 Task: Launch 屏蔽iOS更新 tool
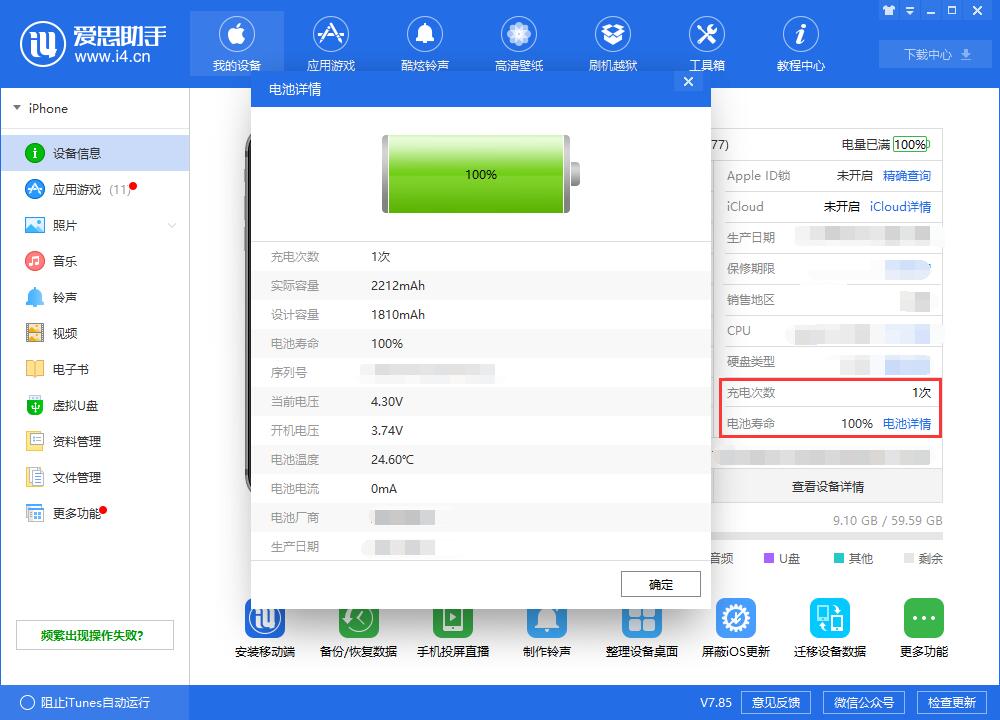(737, 627)
